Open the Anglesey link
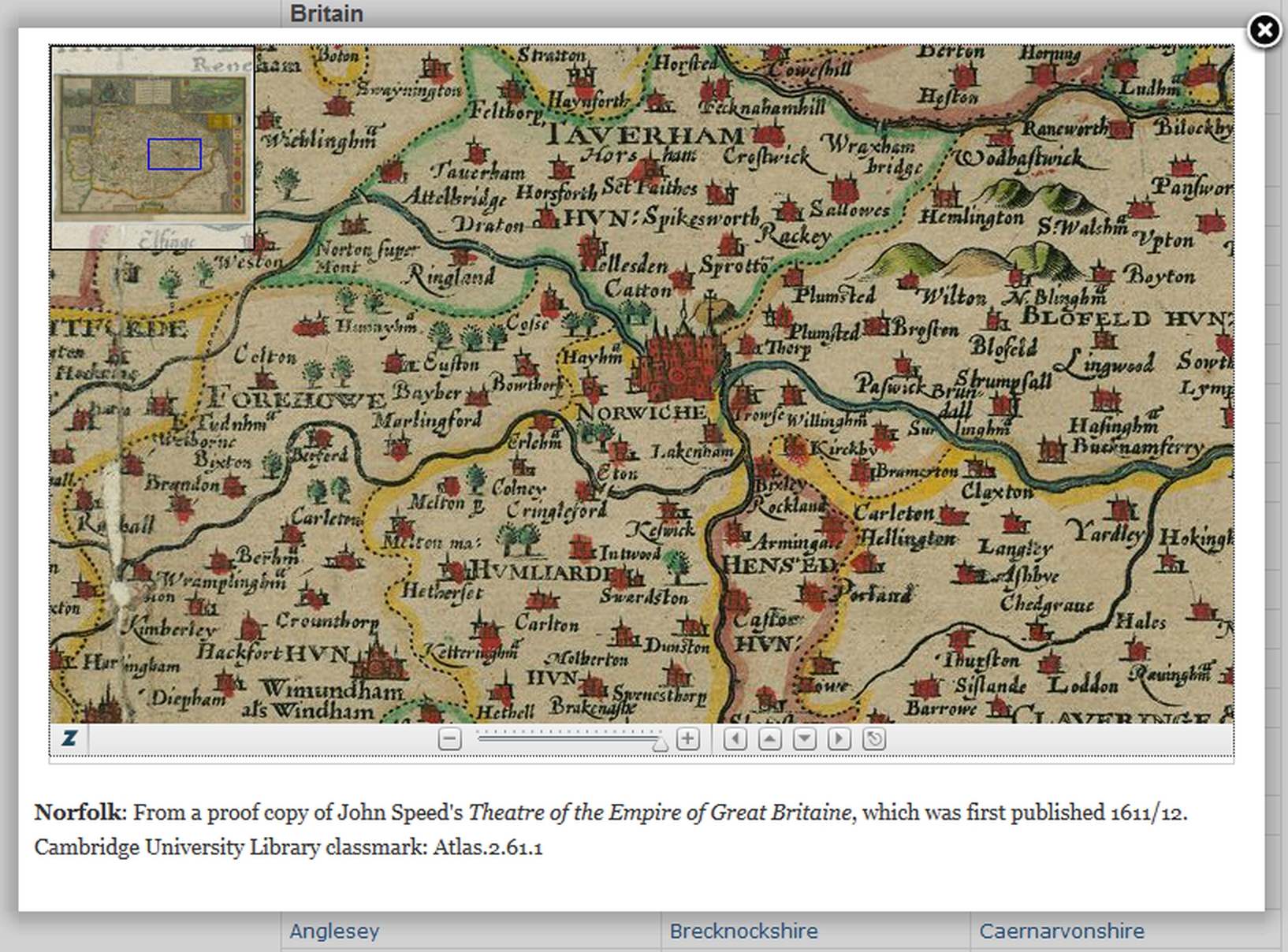The width and height of the screenshot is (1288, 952). [334, 931]
